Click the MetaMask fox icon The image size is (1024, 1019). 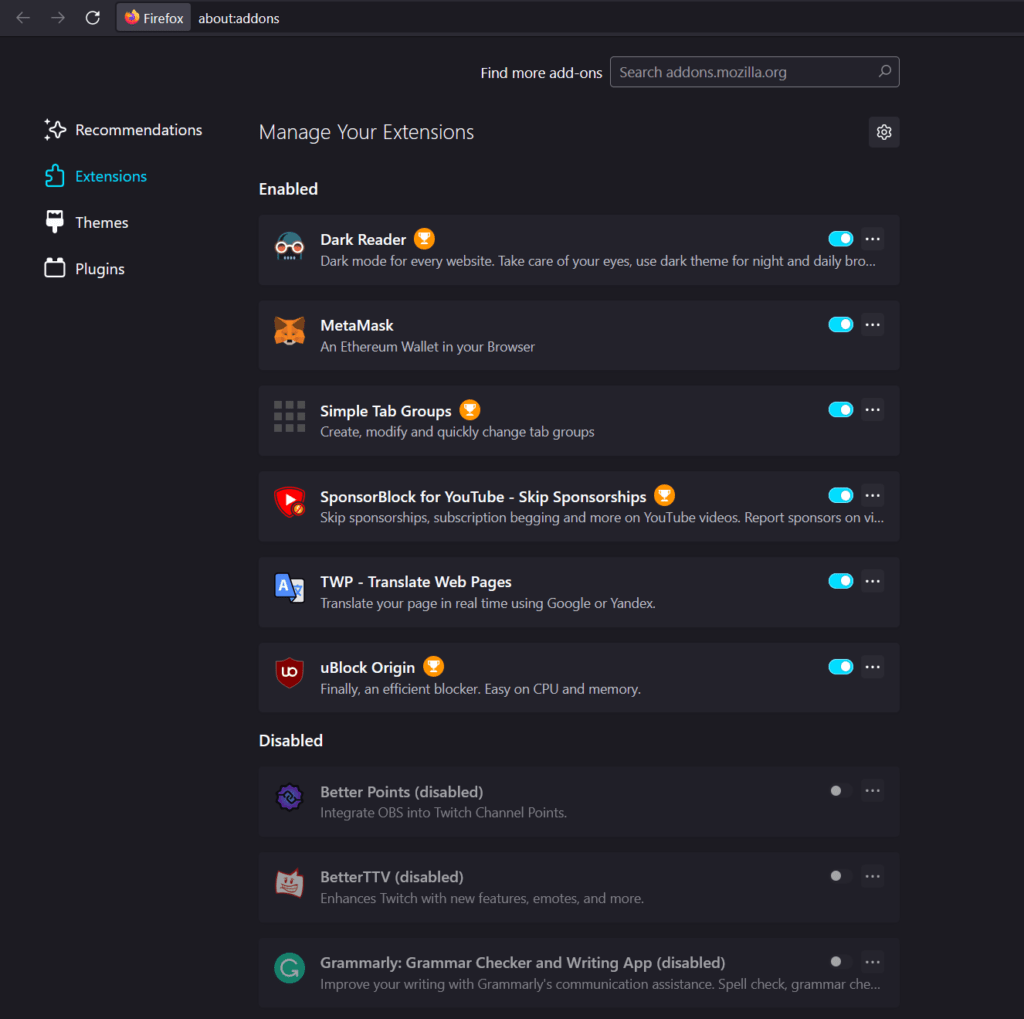point(289,331)
